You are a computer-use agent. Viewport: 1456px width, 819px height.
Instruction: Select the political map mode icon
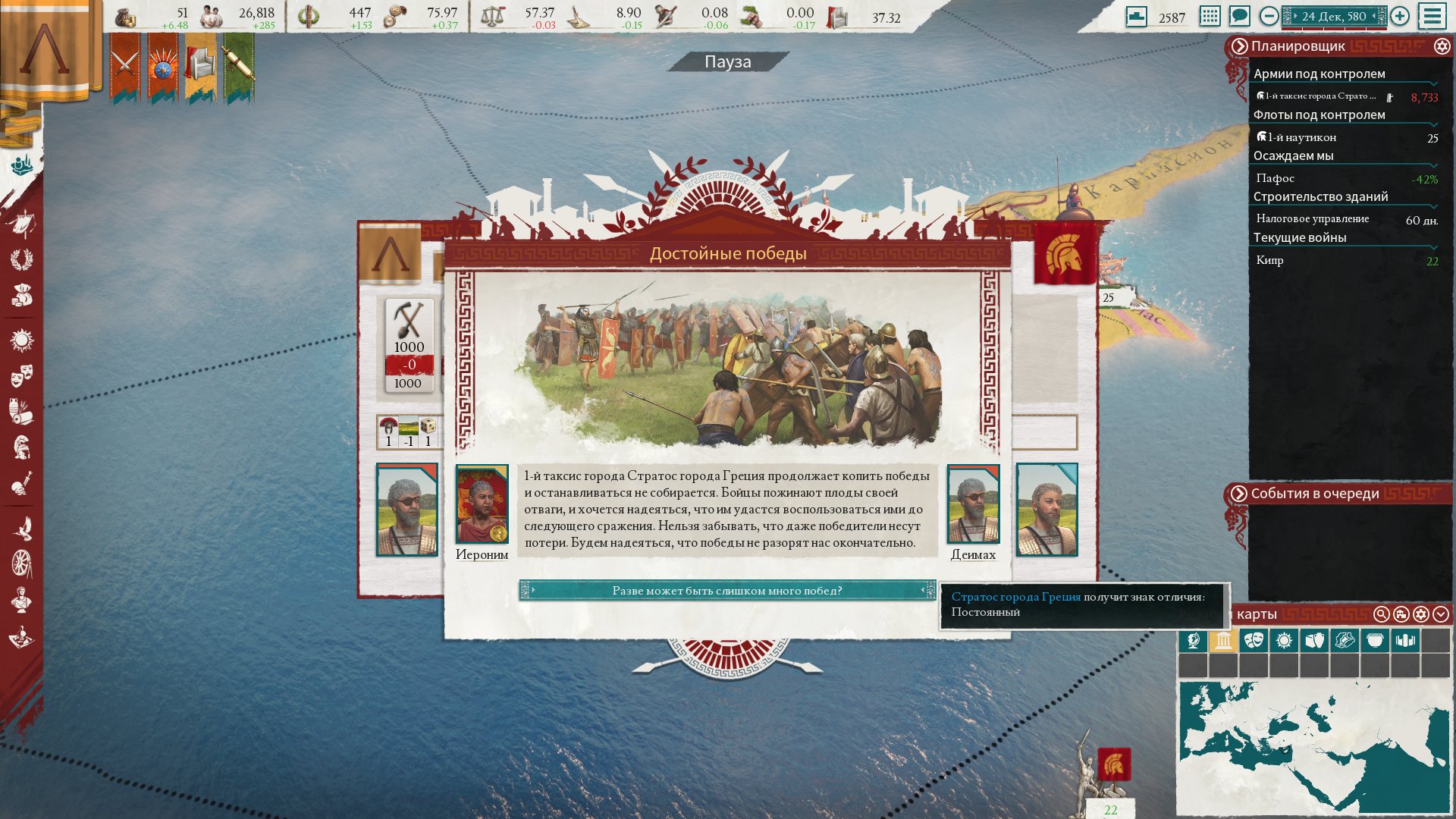(1223, 641)
